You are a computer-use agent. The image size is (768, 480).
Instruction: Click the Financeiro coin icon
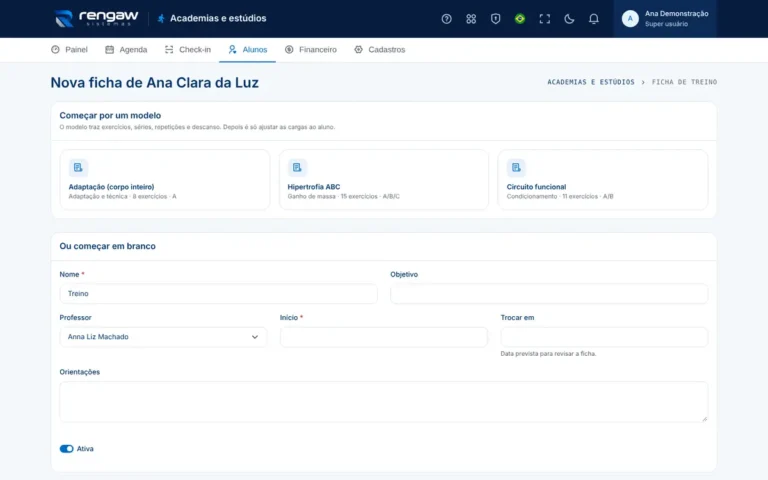(x=289, y=49)
